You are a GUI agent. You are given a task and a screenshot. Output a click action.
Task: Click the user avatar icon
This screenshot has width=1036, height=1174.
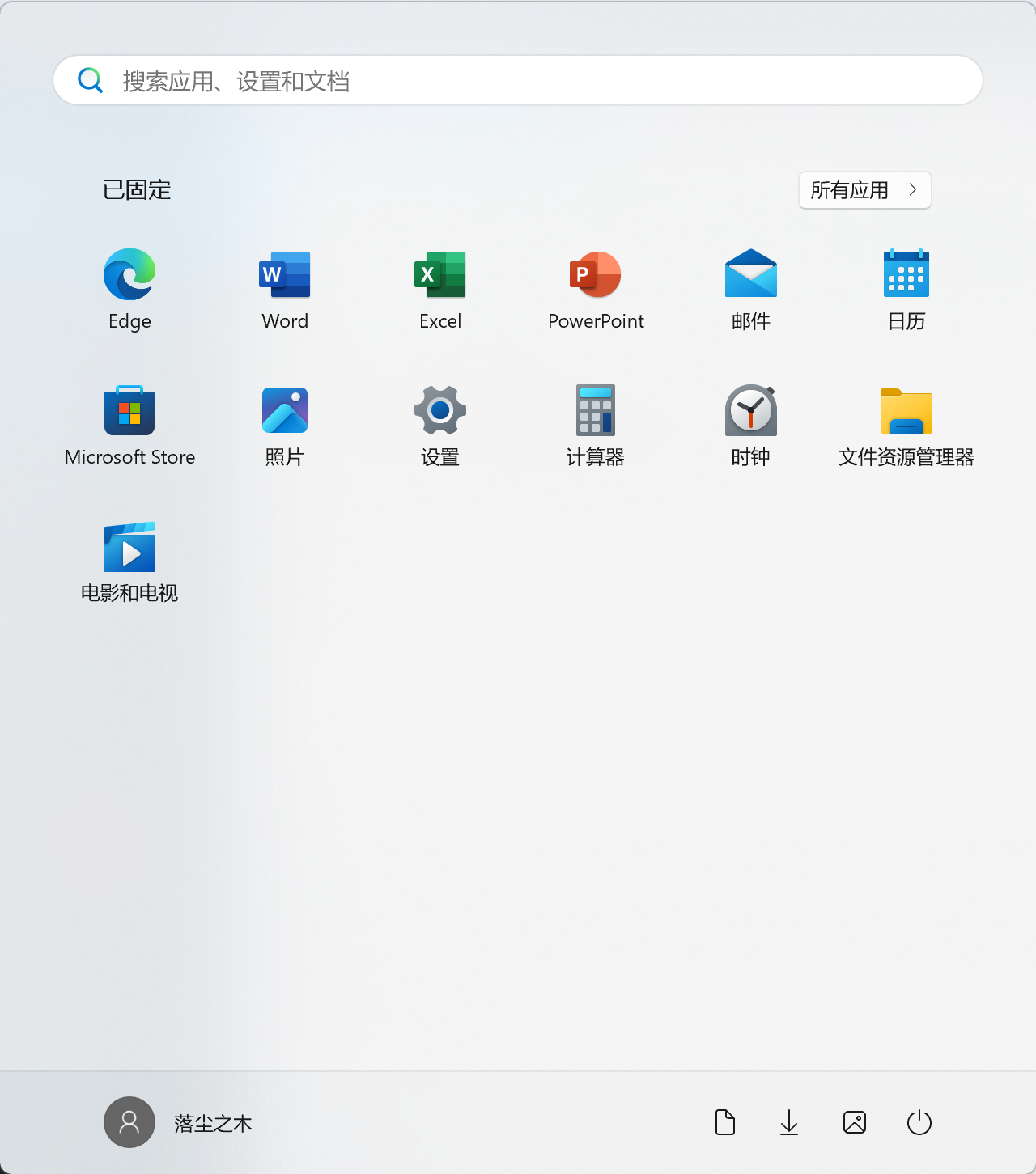point(129,1122)
